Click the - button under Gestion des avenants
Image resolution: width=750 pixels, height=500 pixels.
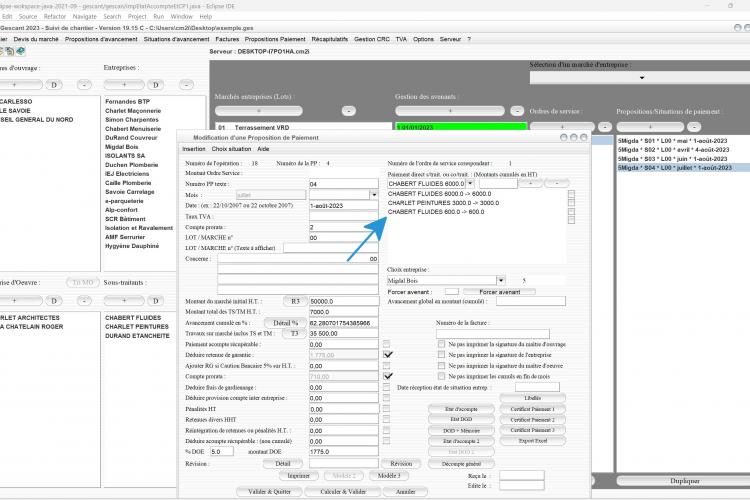[517, 111]
